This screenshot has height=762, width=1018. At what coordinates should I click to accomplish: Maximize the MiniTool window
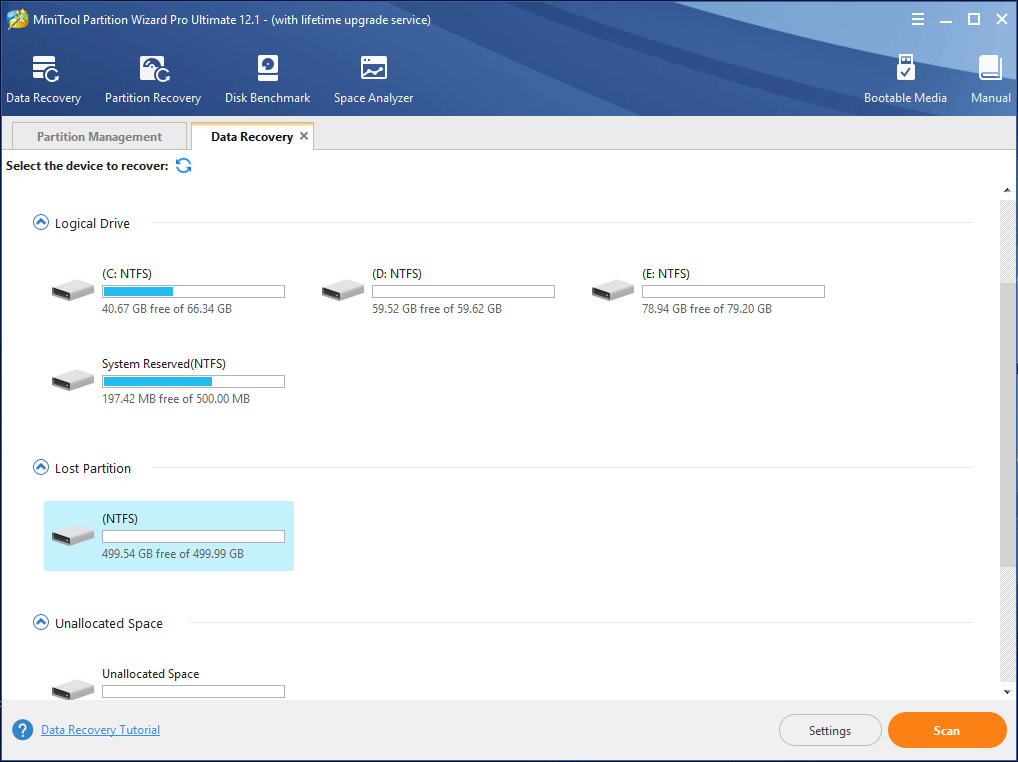974,19
